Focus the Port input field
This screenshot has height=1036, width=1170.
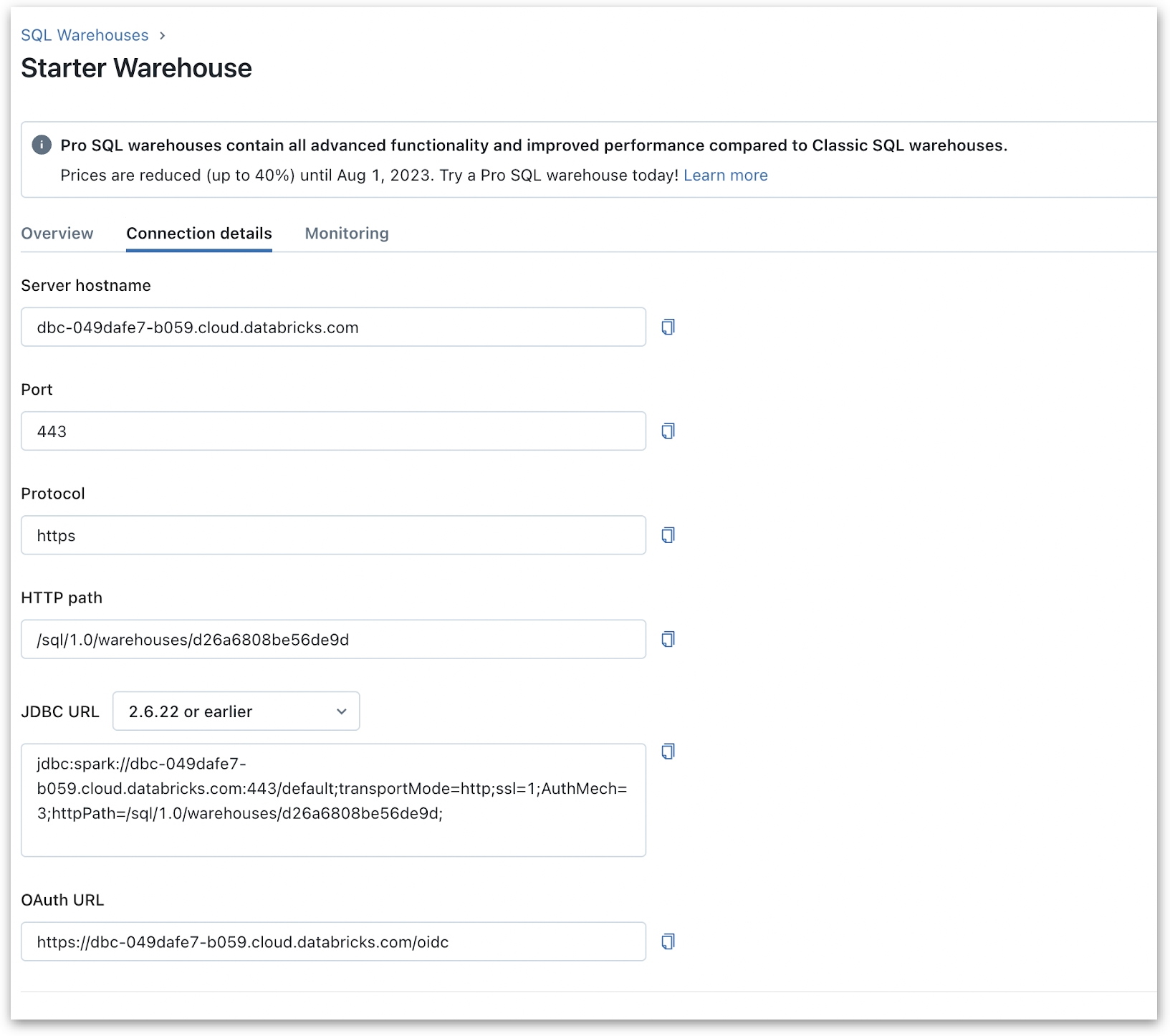tap(333, 431)
